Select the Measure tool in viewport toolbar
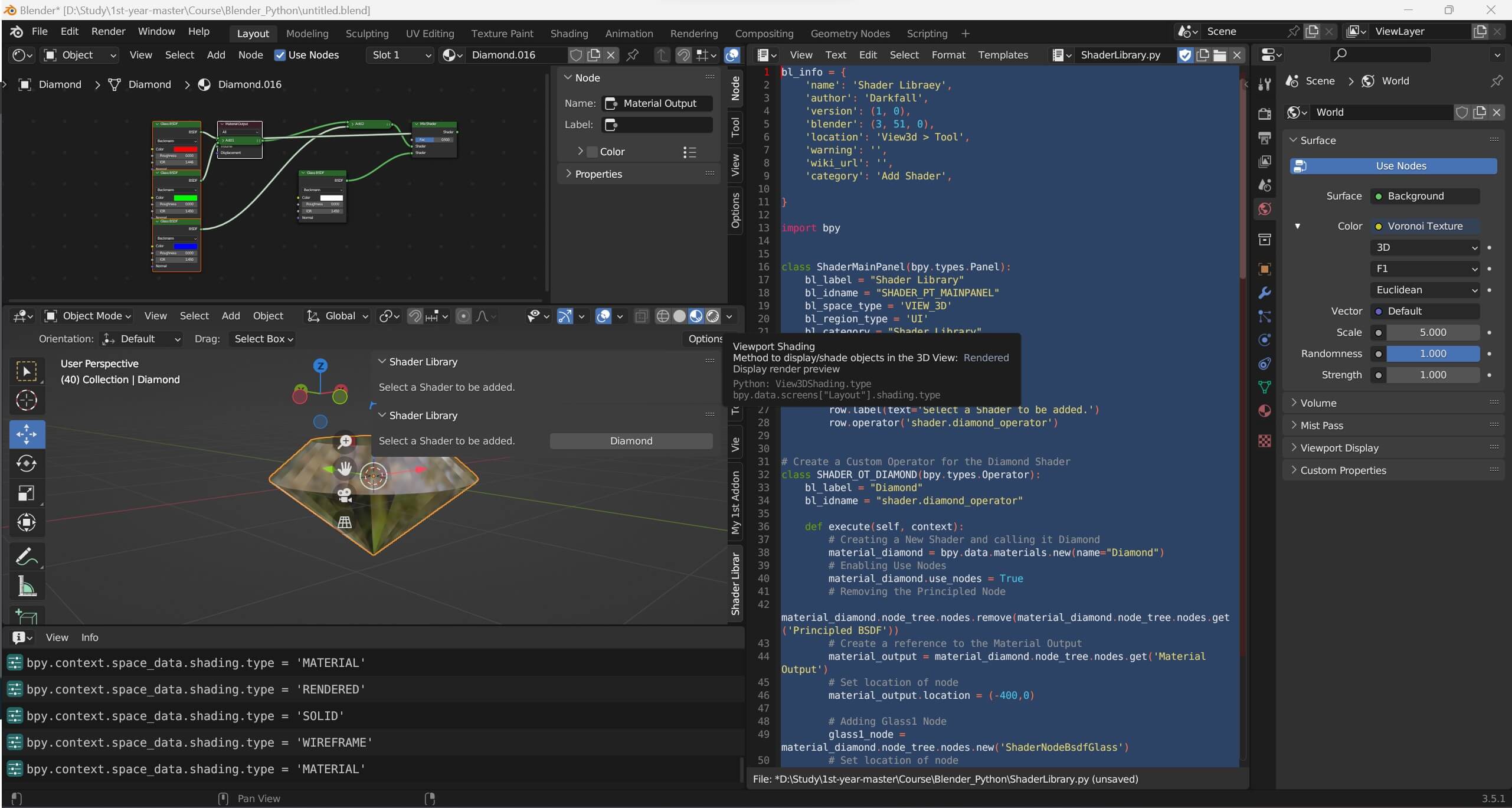 click(x=27, y=587)
